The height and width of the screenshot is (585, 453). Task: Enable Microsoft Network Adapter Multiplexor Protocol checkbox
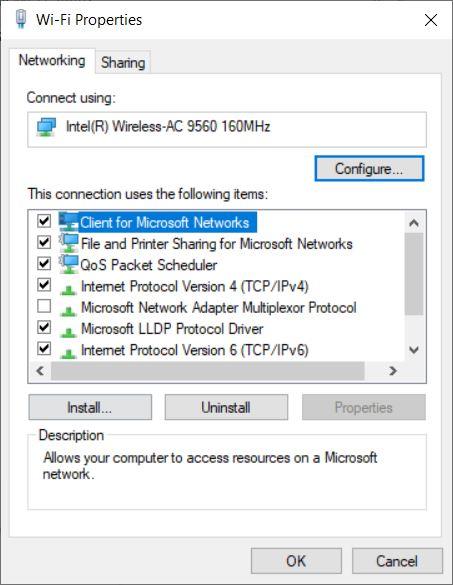click(44, 306)
